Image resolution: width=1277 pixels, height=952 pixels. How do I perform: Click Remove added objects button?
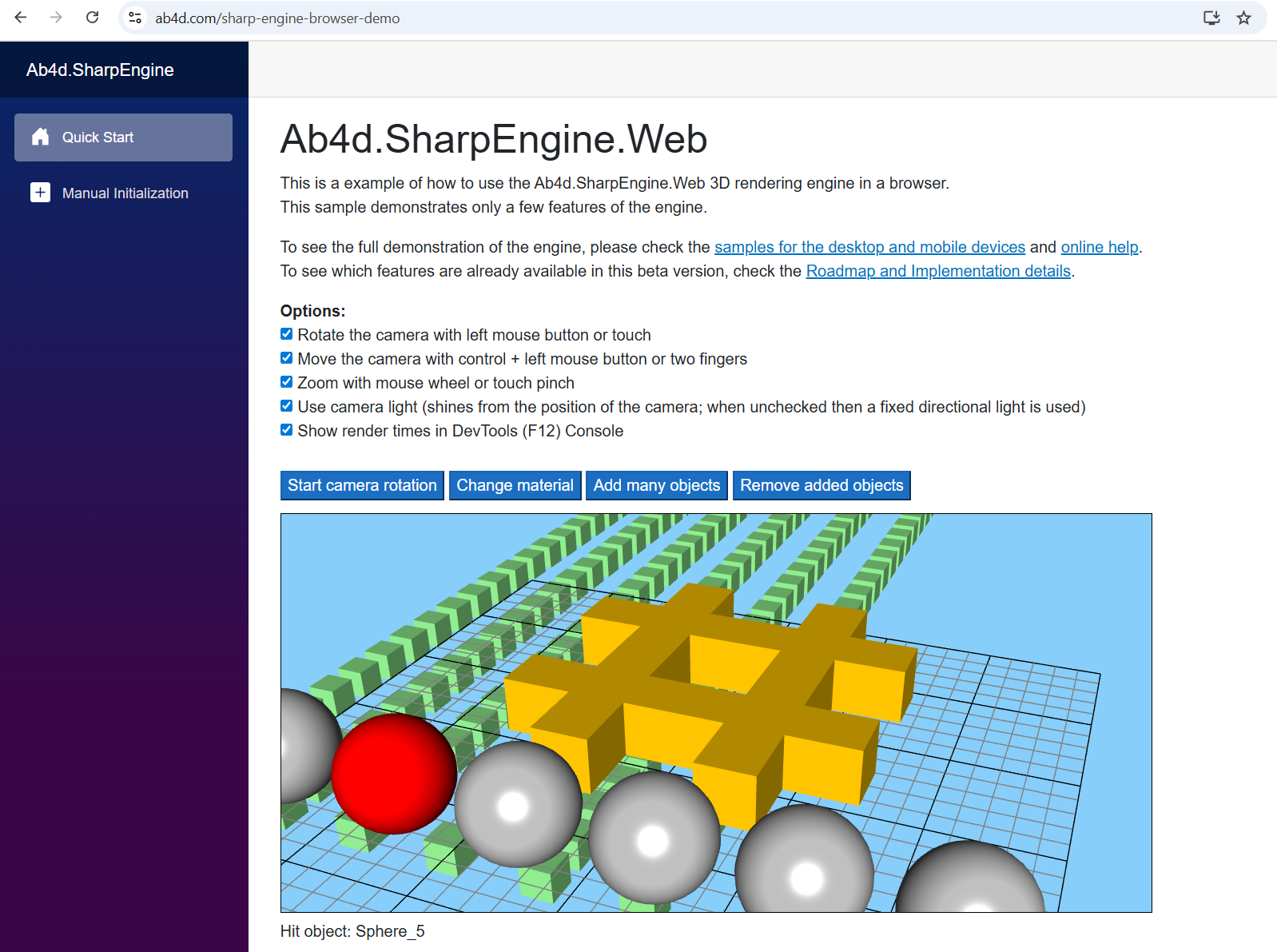[x=821, y=485]
